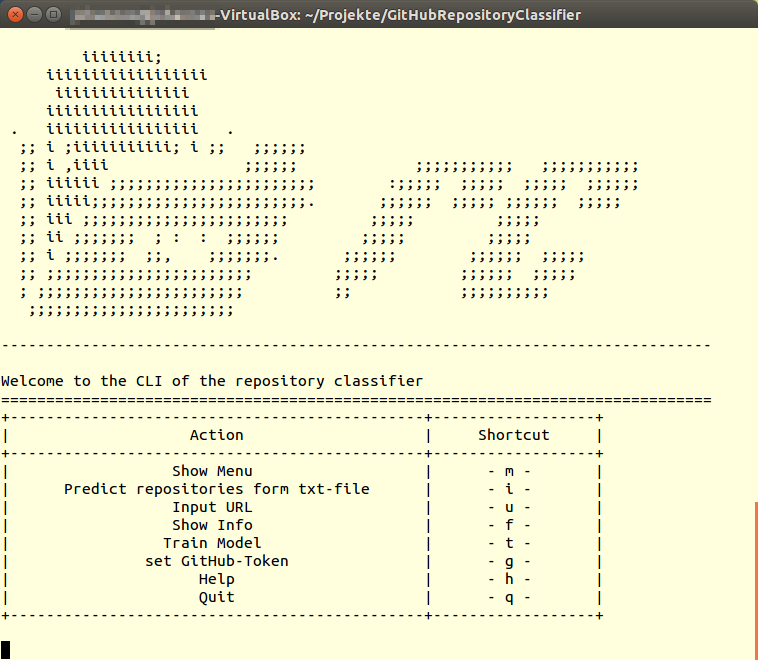The width and height of the screenshot is (758, 660).
Task: Select the "Train Model" action text
Action: (212, 543)
